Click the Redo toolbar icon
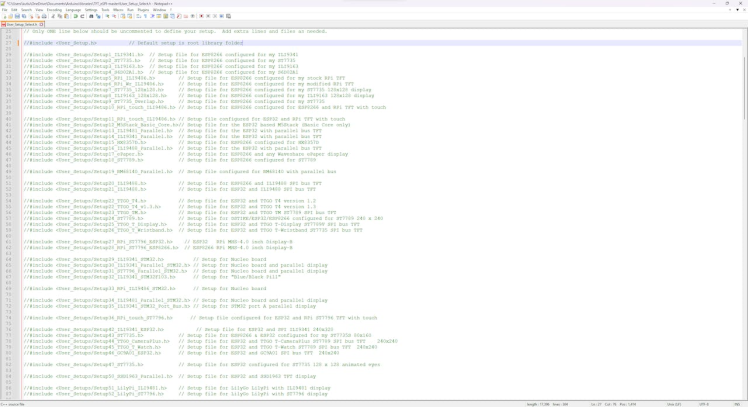The height and width of the screenshot is (407, 748). (82, 16)
